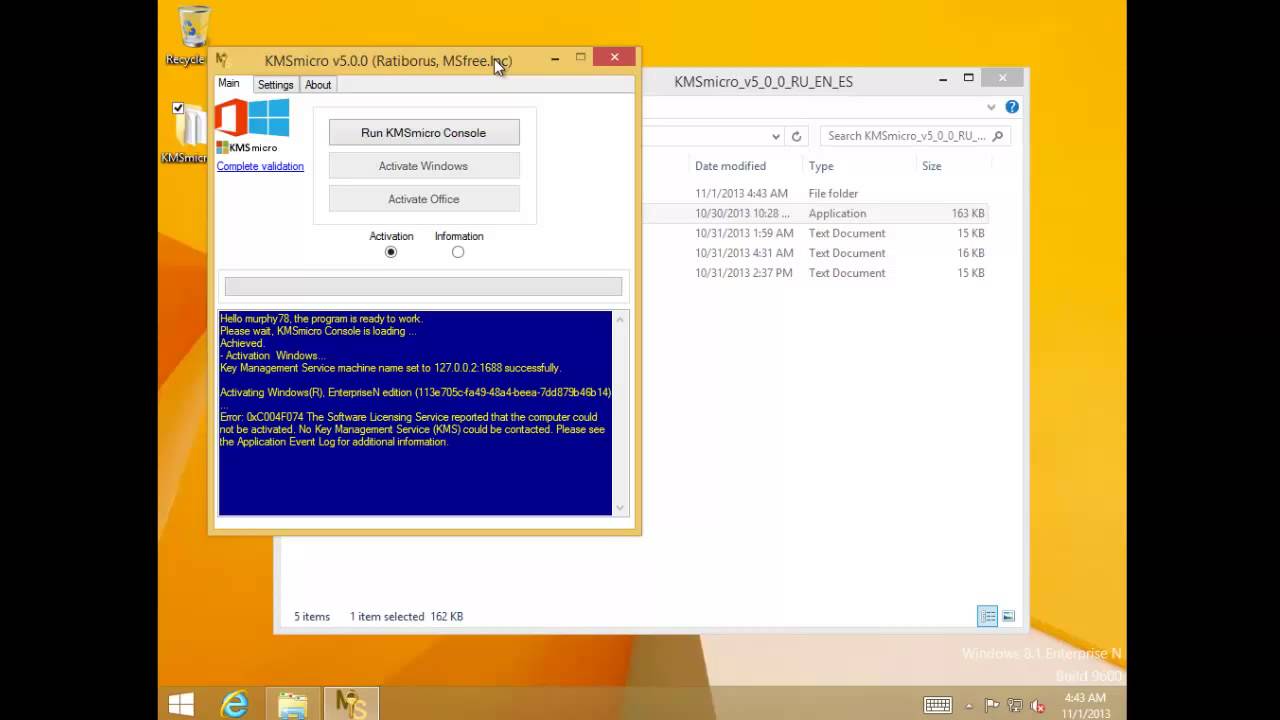Viewport: 1280px width, 720px height.
Task: Select the Information radio button
Action: tap(458, 252)
